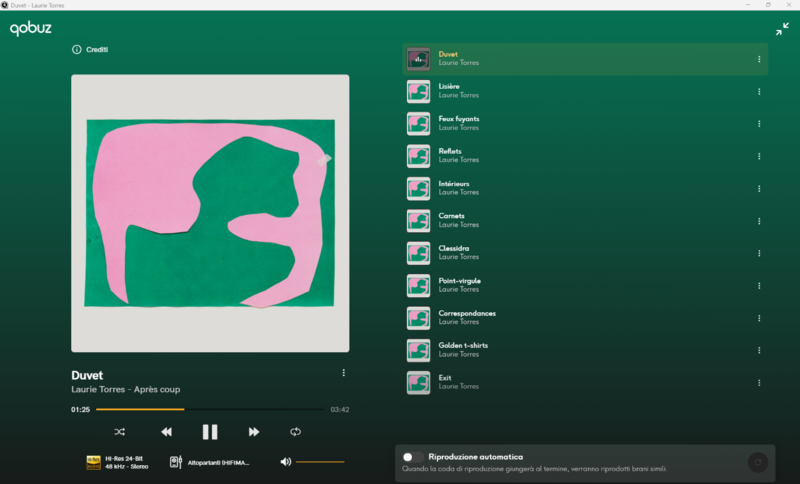Open more options for Lisière

tap(759, 92)
